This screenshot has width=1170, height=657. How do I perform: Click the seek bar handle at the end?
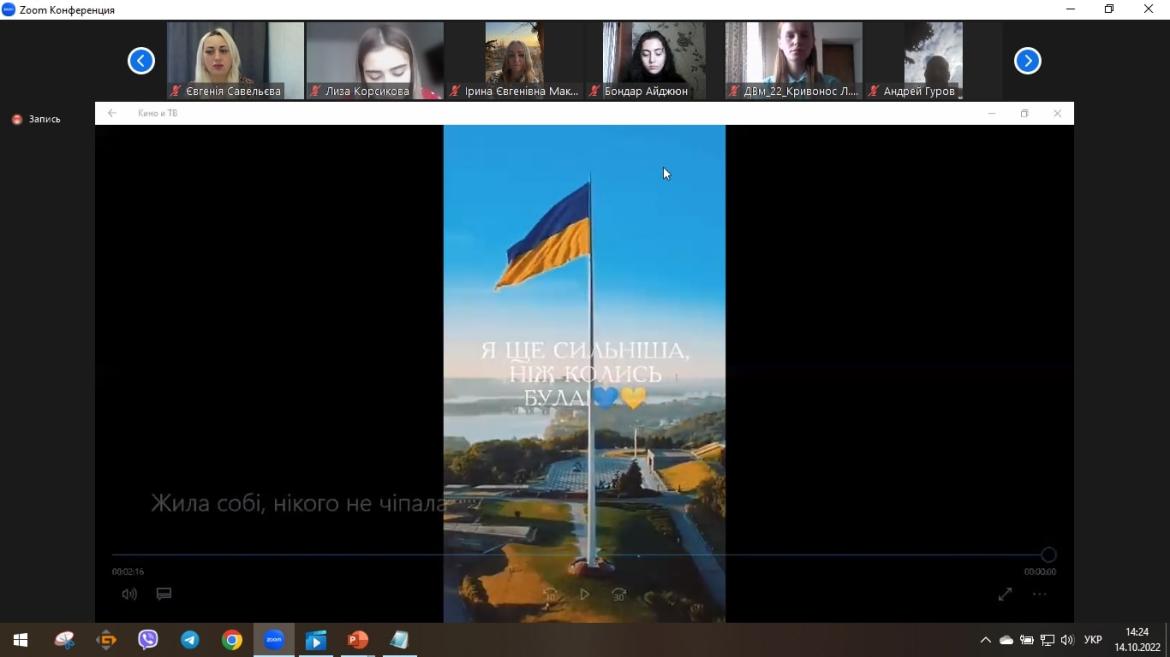[1048, 555]
